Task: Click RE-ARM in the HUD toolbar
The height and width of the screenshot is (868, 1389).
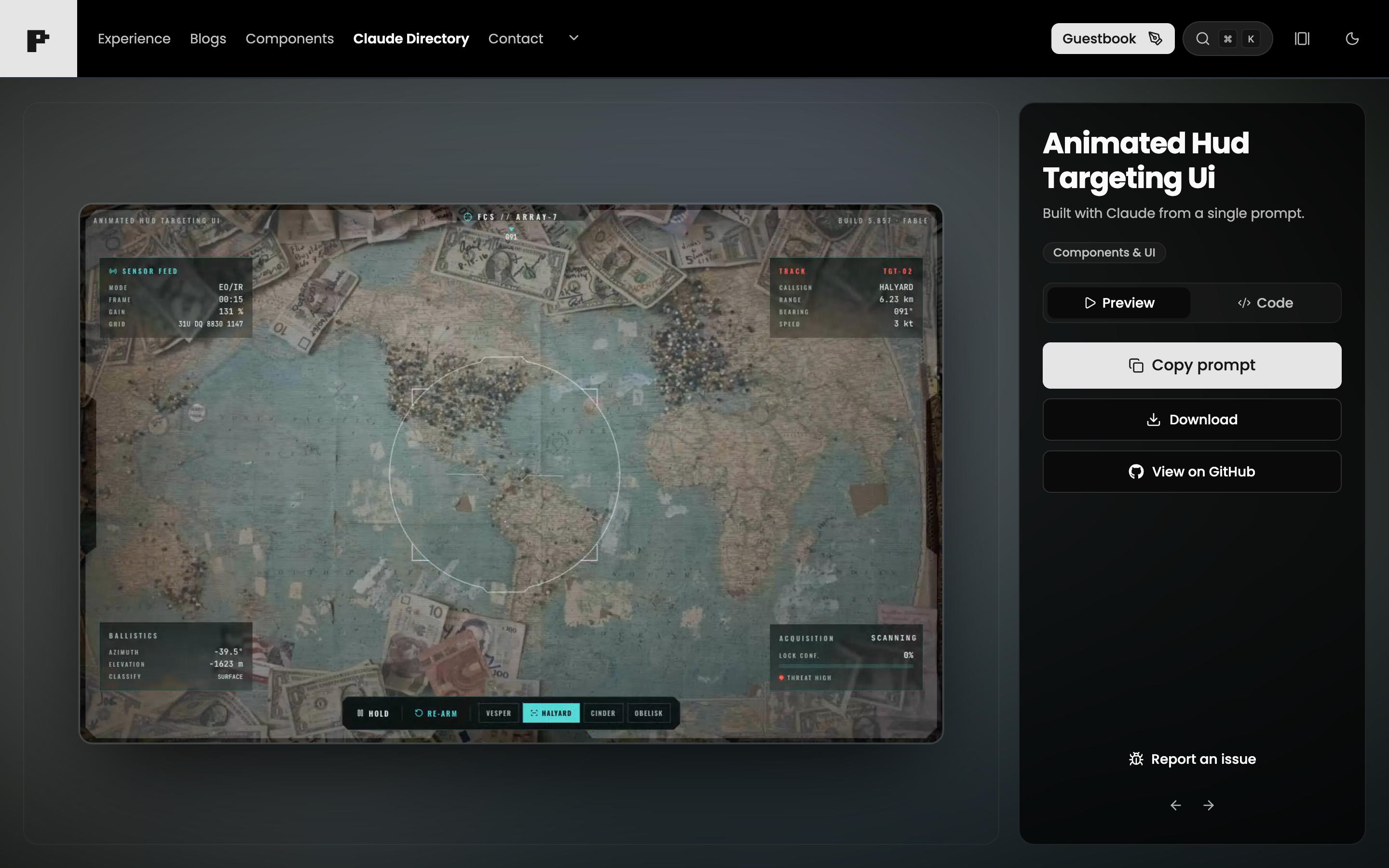Action: point(436,713)
